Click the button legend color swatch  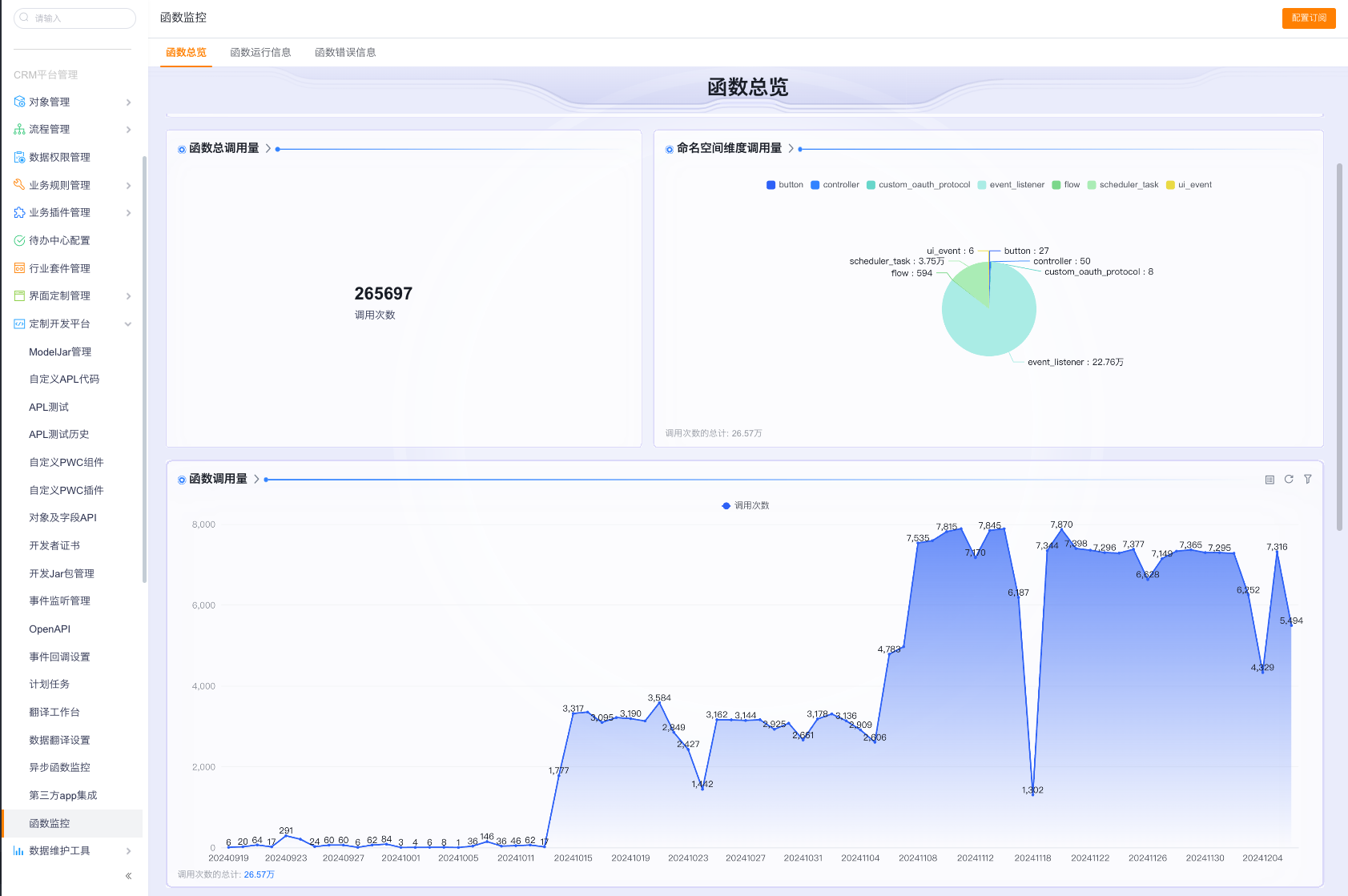coord(771,185)
